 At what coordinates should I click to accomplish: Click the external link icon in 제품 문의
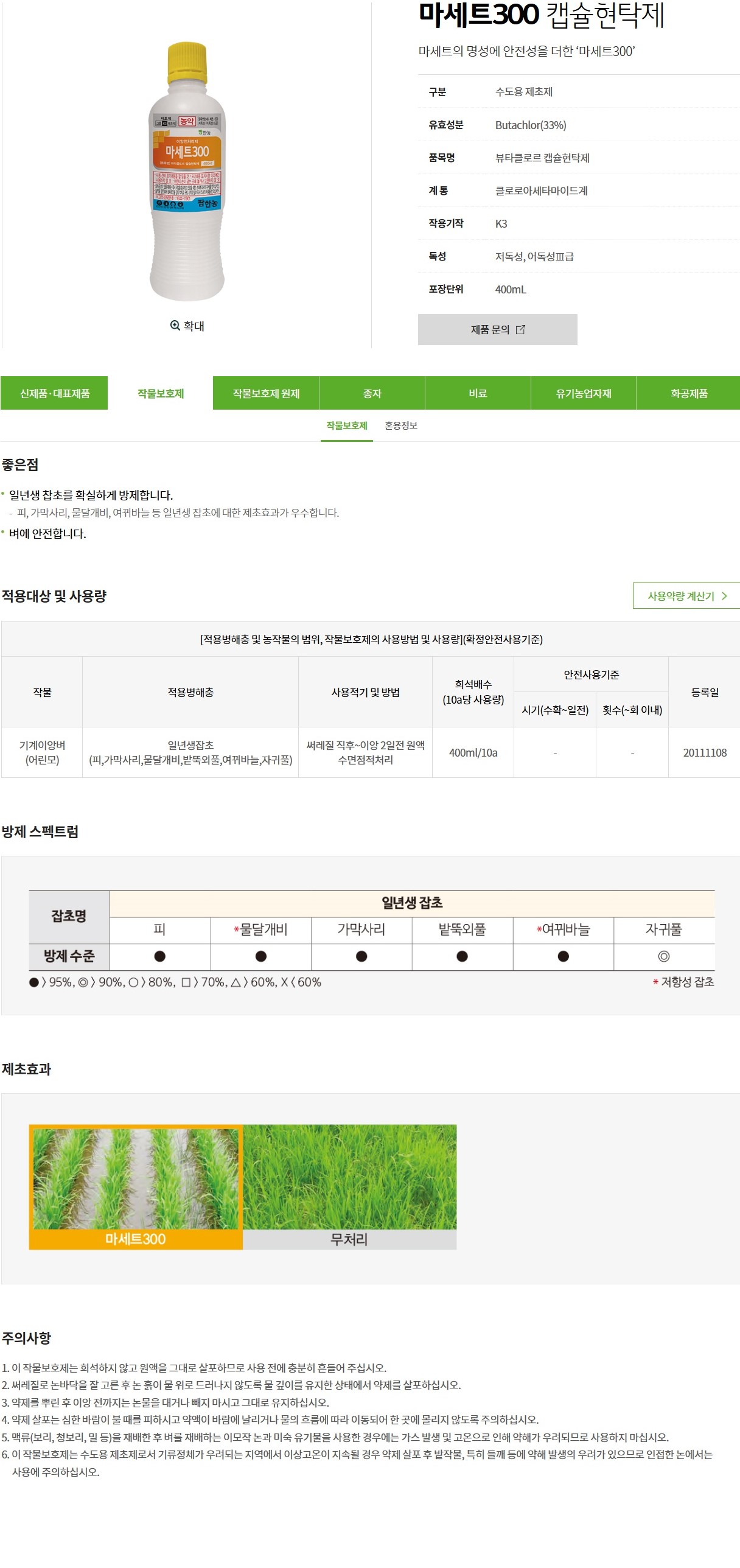520,330
